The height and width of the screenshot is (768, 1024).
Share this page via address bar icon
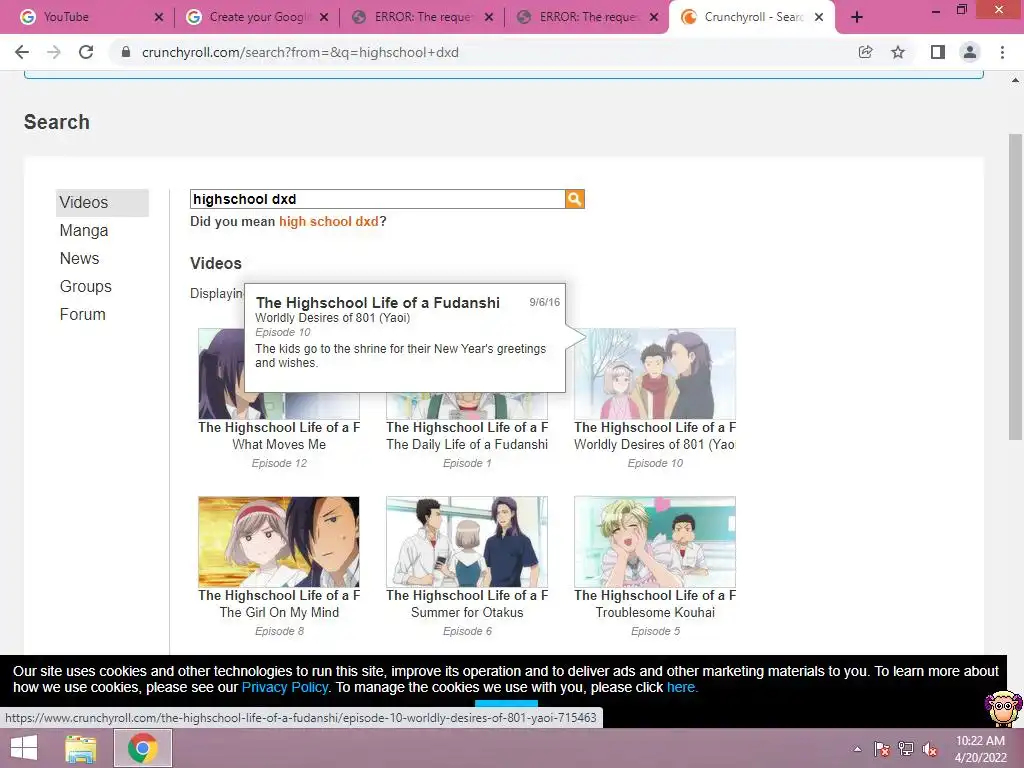pos(865,52)
